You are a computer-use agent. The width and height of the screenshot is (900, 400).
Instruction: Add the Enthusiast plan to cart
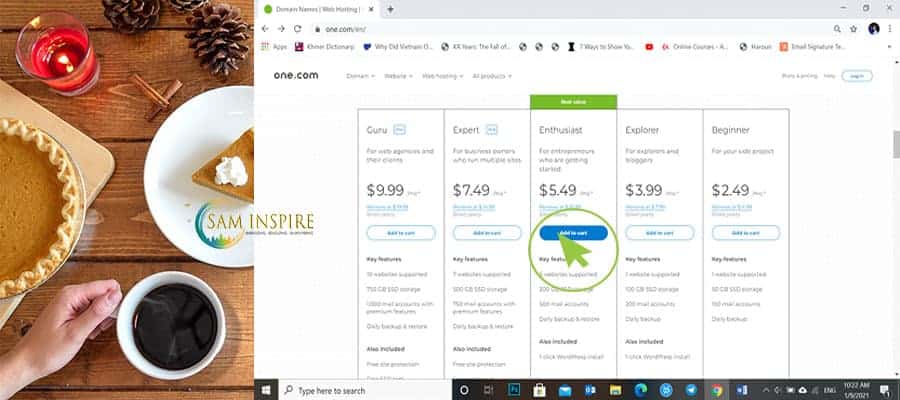click(x=573, y=233)
